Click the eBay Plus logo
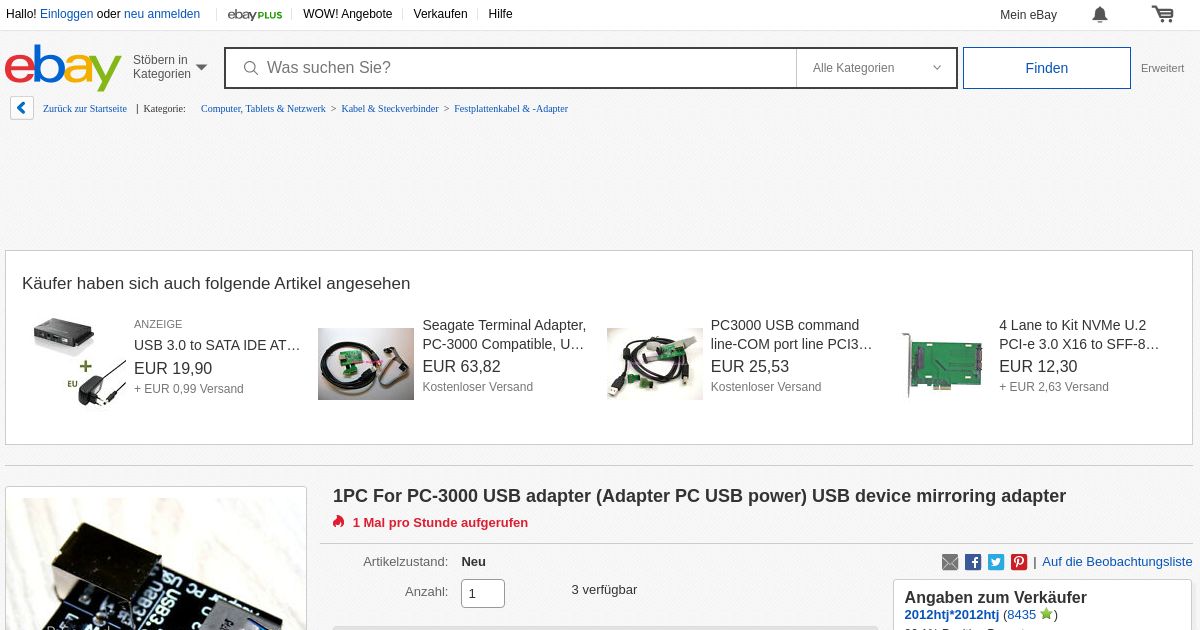Screen dimensions: 1200x630 (x=255, y=14)
